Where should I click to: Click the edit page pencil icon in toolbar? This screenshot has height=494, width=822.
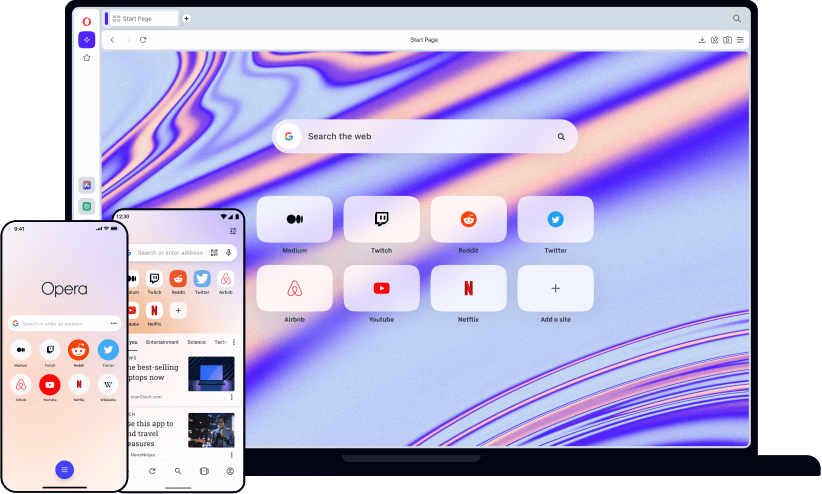click(x=715, y=40)
